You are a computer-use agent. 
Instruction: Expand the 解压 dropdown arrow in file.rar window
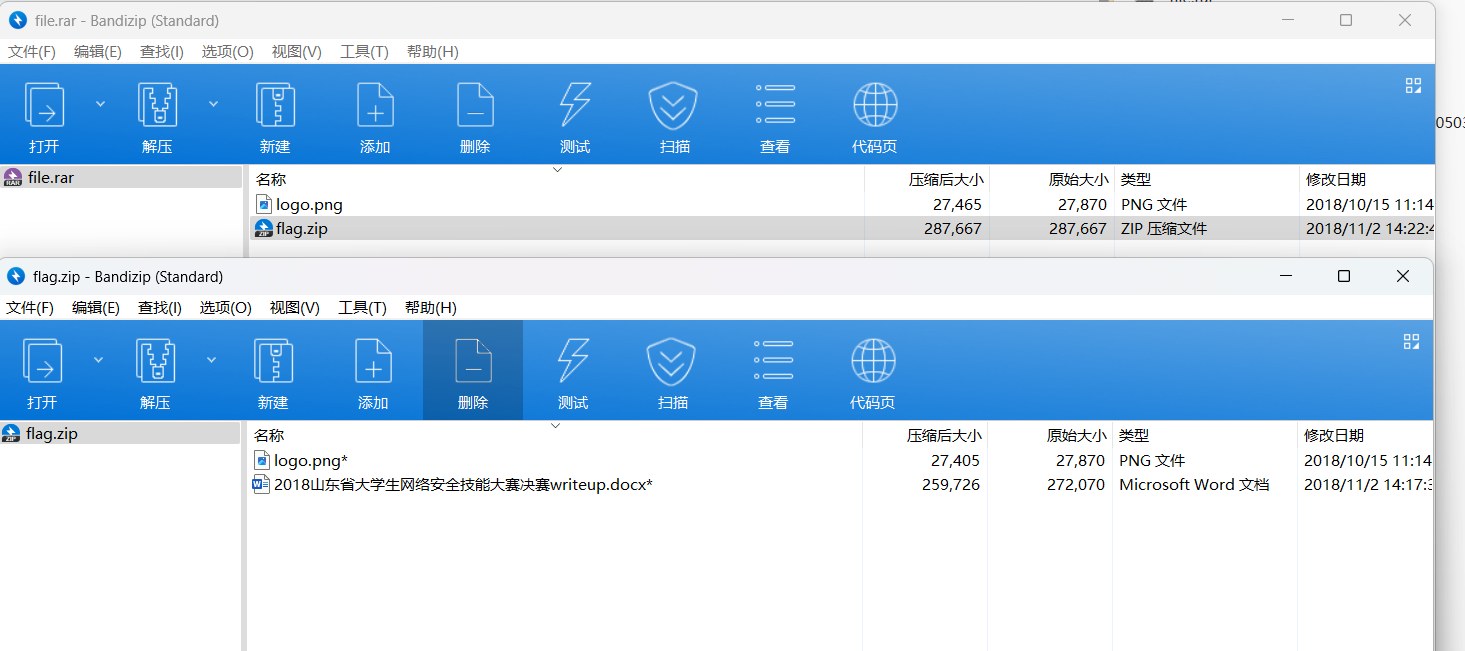213,103
